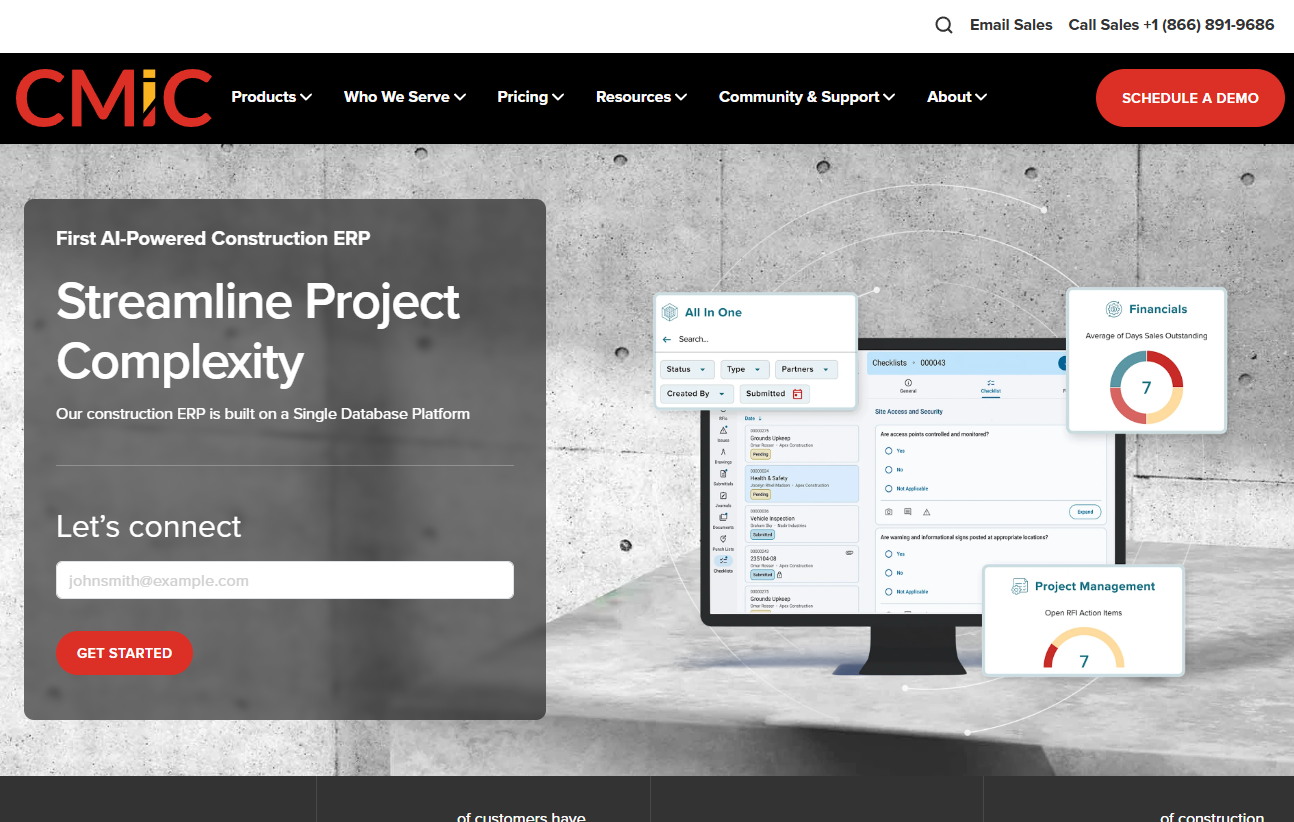Click the Project Management card icon
Image resolution: width=1294 pixels, height=822 pixels.
tap(1020, 586)
